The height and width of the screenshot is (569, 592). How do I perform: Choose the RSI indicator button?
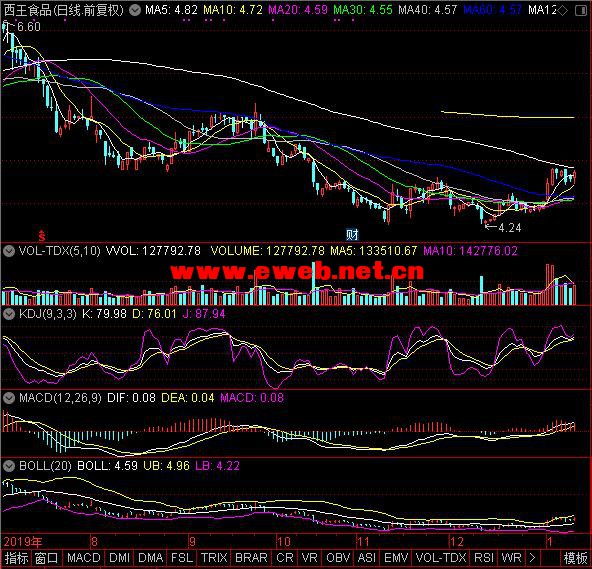point(484,558)
